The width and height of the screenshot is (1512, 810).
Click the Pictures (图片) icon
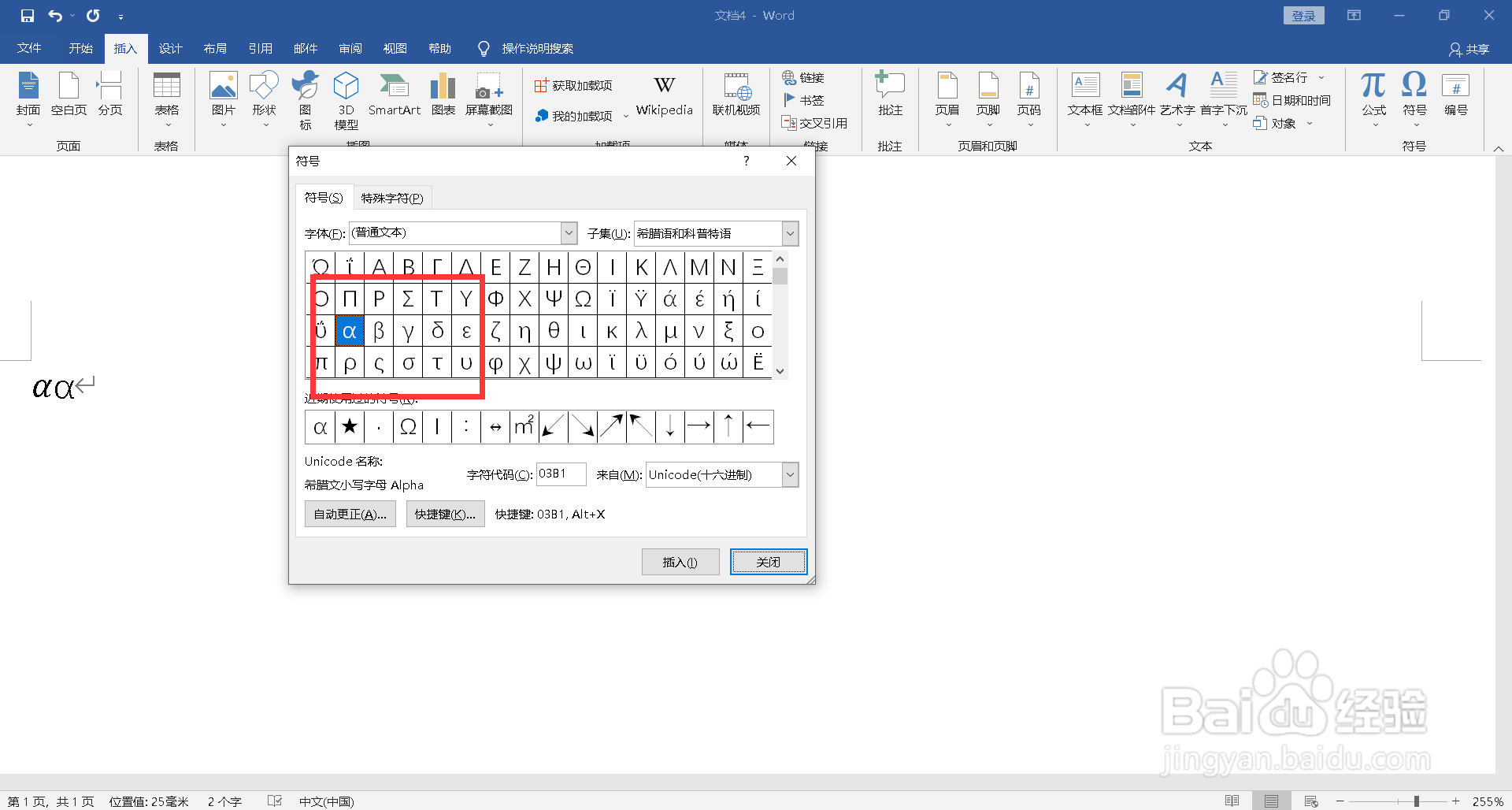coord(224,98)
